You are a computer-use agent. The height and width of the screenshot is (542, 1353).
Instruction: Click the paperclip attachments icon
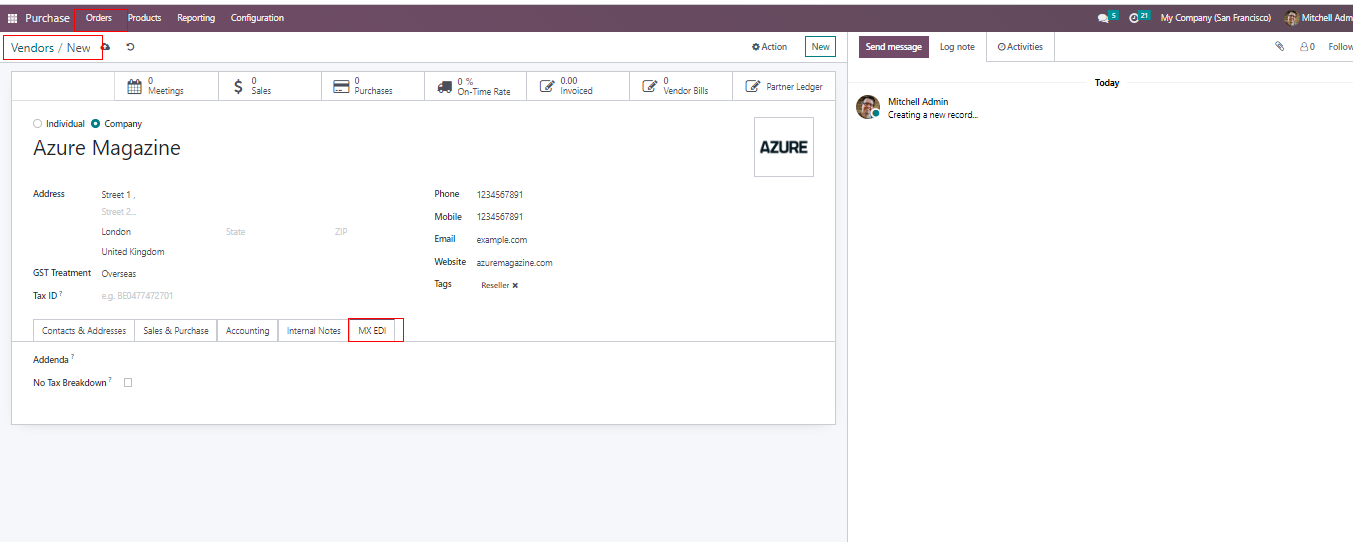pyautogui.click(x=1279, y=47)
